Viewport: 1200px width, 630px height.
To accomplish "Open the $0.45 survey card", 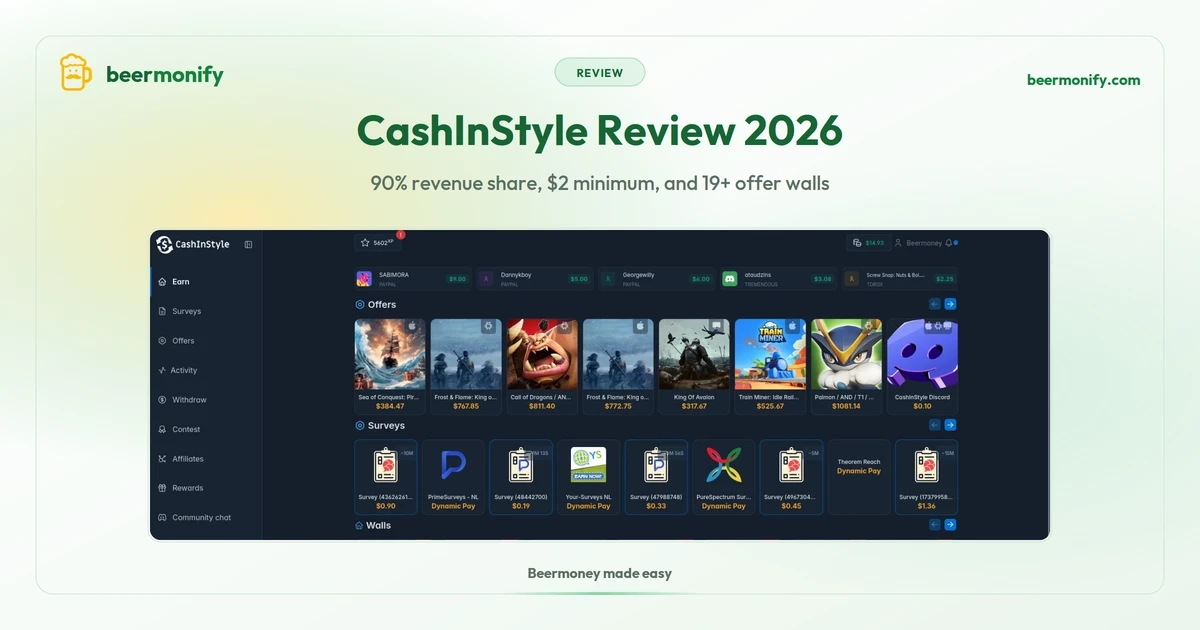I will pos(791,477).
